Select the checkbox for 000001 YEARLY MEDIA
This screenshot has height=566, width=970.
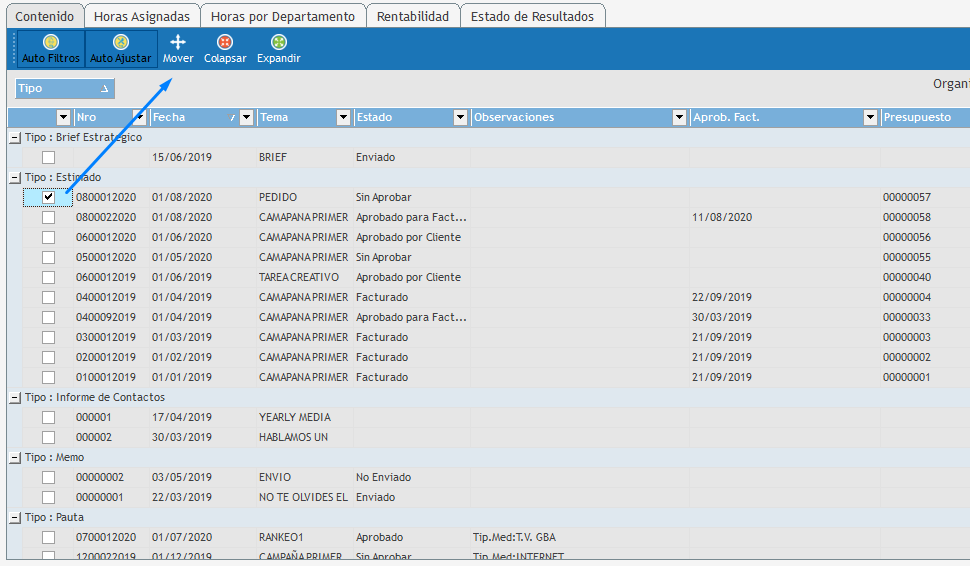pos(48,417)
